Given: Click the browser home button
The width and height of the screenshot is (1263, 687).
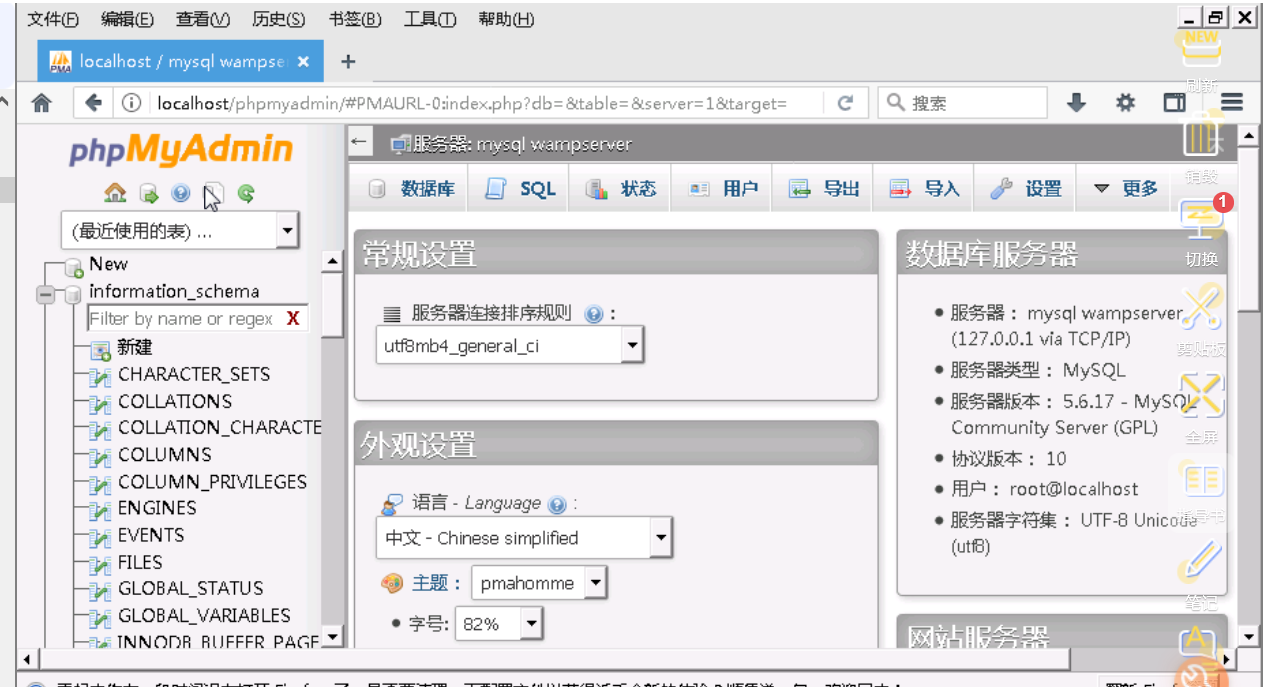Looking at the screenshot, I should click(41, 103).
